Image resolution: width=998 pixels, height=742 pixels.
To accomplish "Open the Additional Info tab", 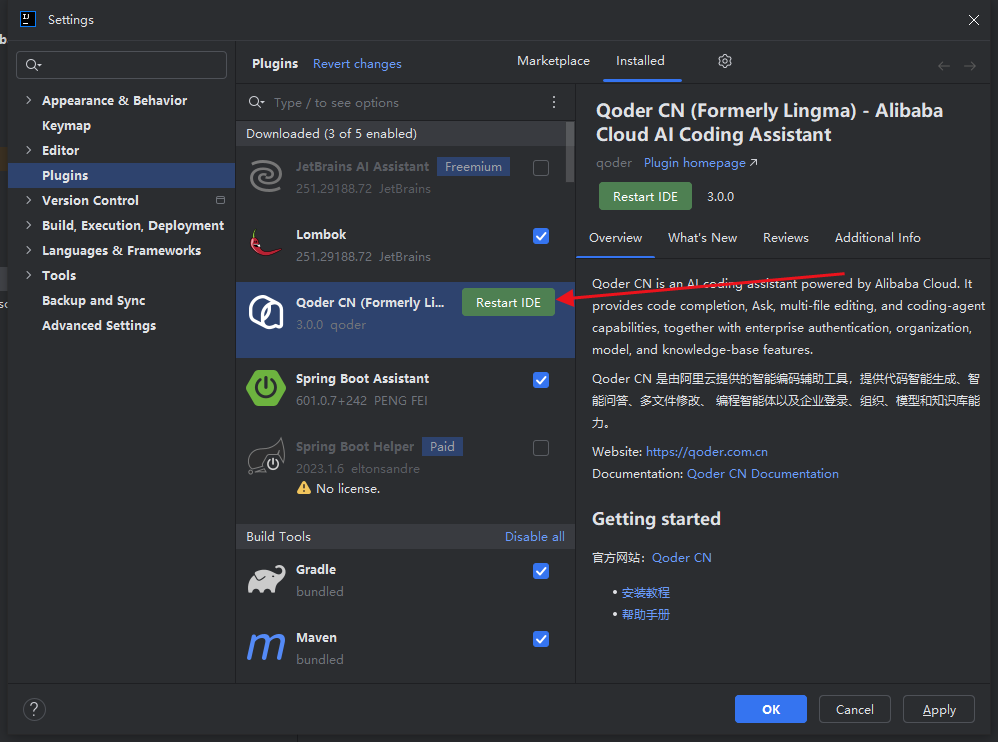I will [x=877, y=237].
